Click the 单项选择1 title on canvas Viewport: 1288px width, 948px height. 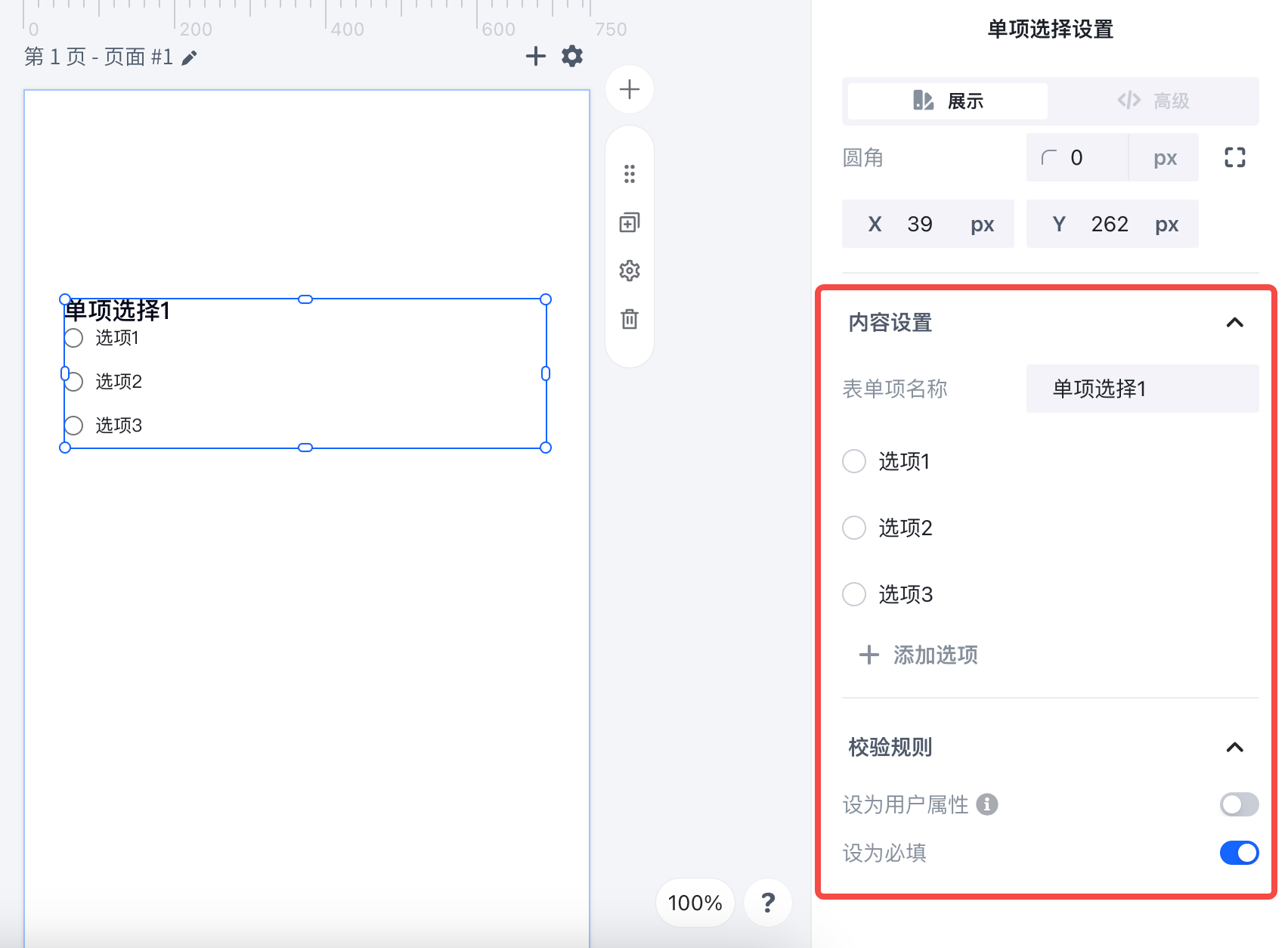coord(118,311)
